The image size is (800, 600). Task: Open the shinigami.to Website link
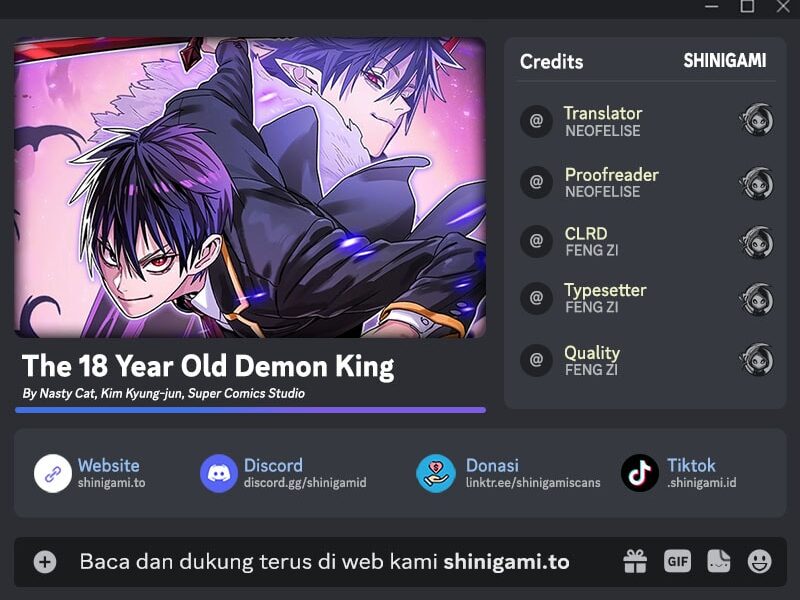coord(111,483)
